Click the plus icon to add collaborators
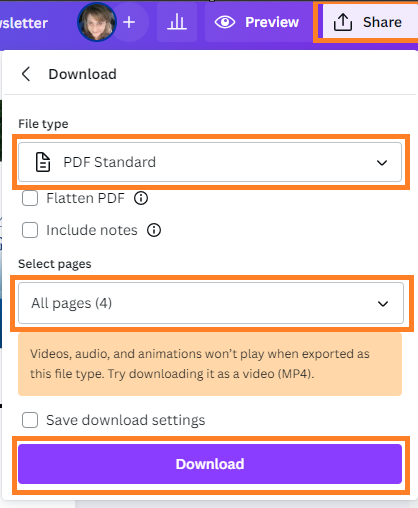 click(129, 22)
